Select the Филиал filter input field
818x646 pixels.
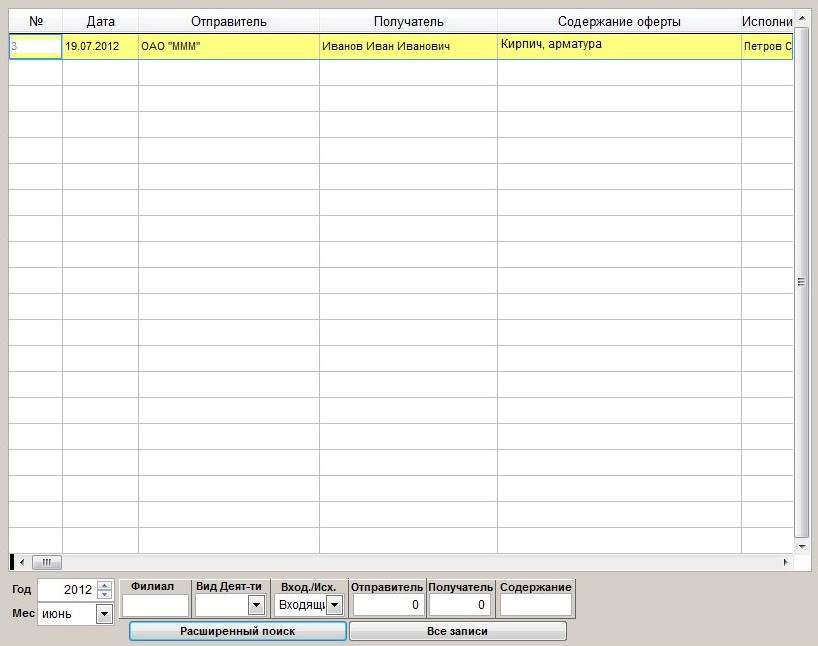click(x=155, y=605)
